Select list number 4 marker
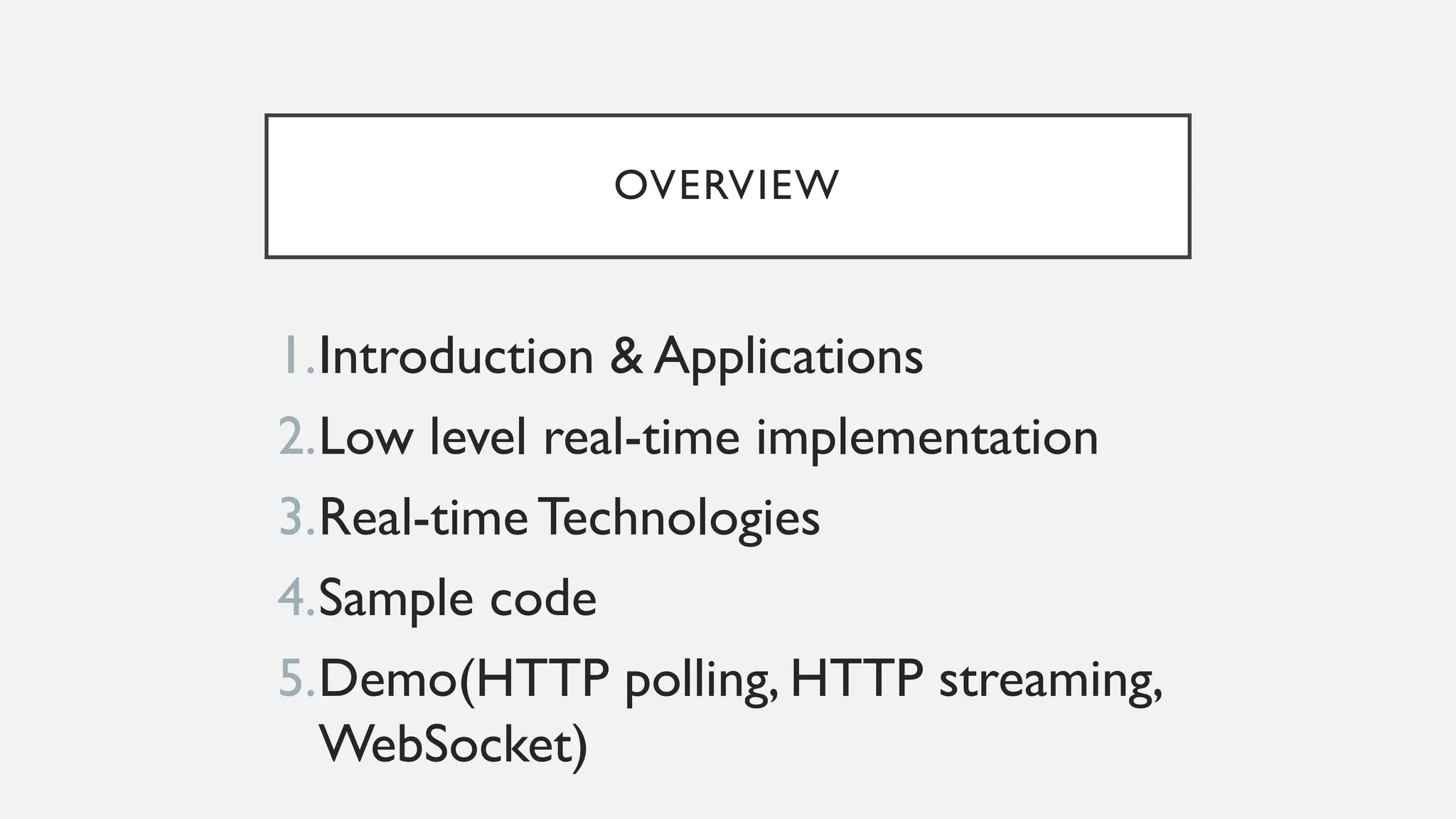The image size is (1456, 819). click(x=296, y=598)
